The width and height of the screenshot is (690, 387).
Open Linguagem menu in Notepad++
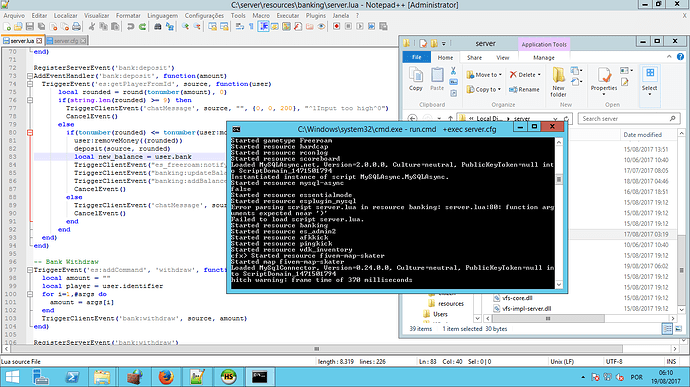162,15
